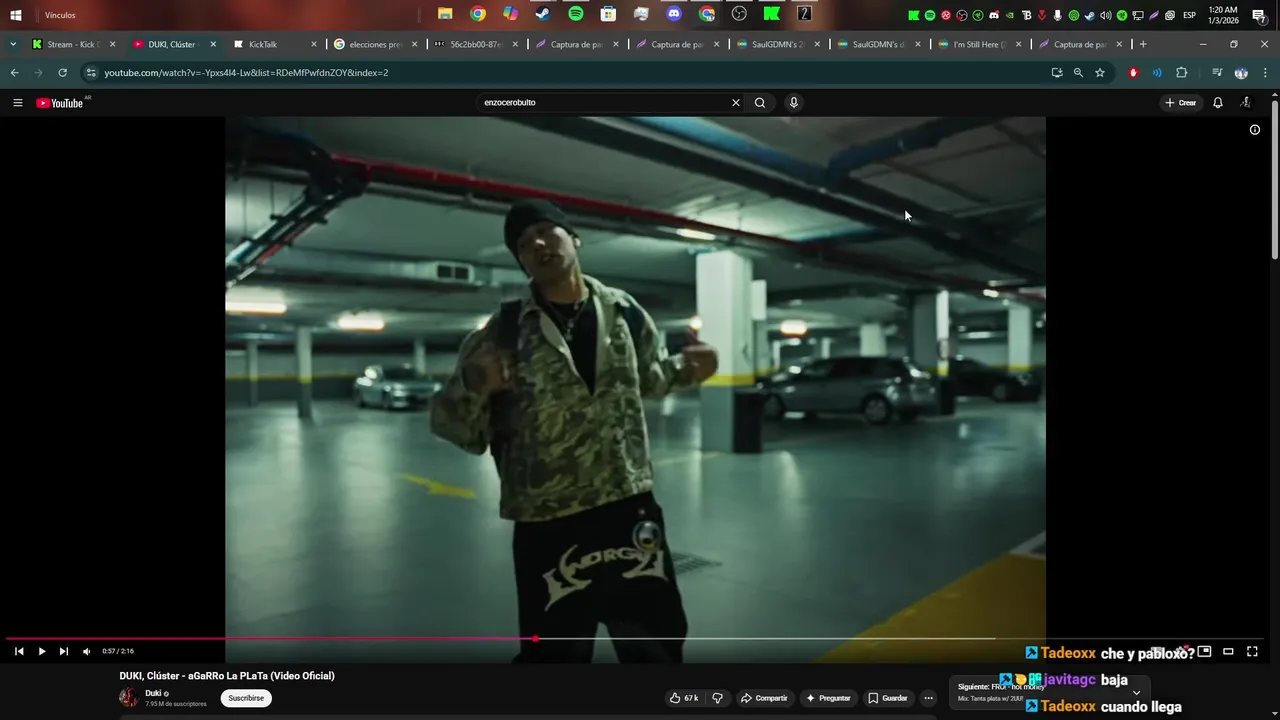The image size is (1280, 720).
Task: Go back in browser history
Action: tap(14, 73)
